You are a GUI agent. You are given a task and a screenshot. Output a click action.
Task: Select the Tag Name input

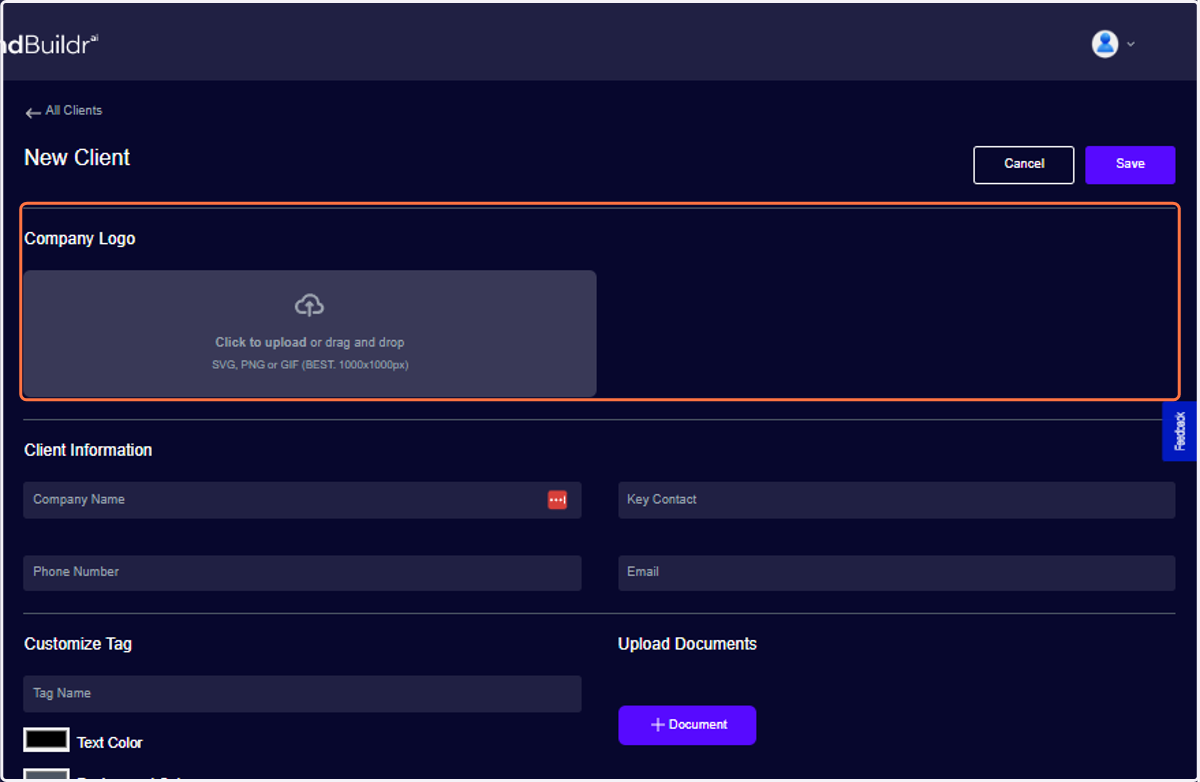coord(302,694)
